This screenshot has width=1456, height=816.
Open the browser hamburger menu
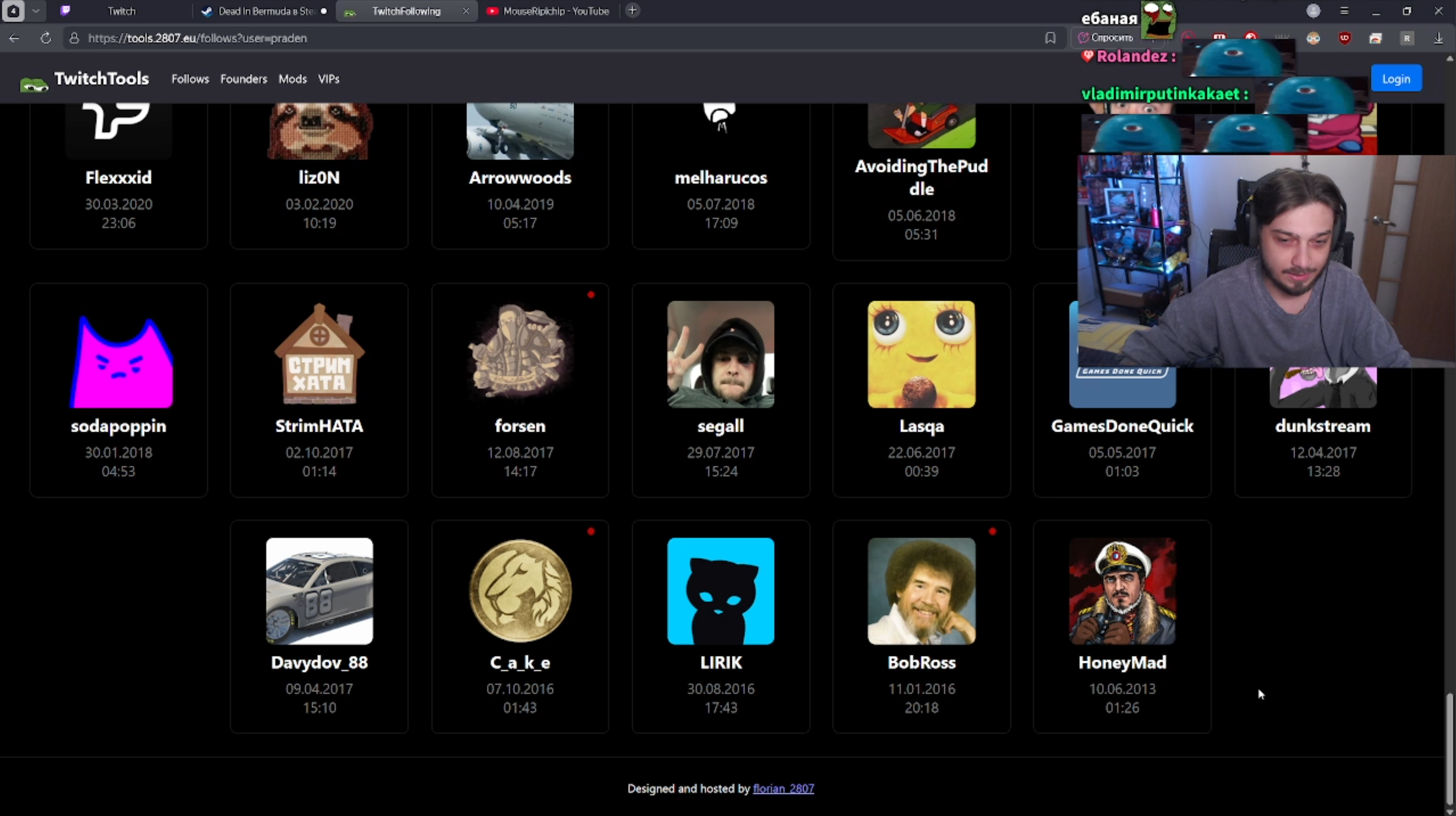pos(1344,11)
